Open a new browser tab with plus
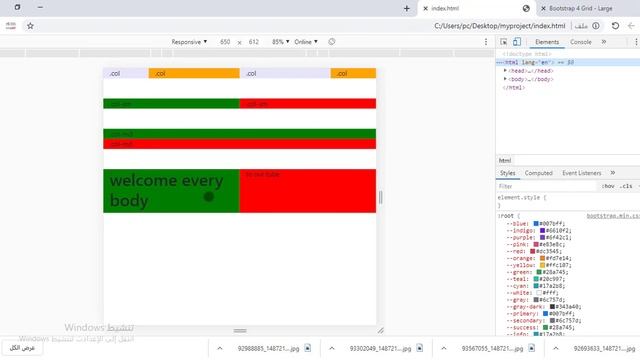This screenshot has width=640, height=360. [407, 9]
